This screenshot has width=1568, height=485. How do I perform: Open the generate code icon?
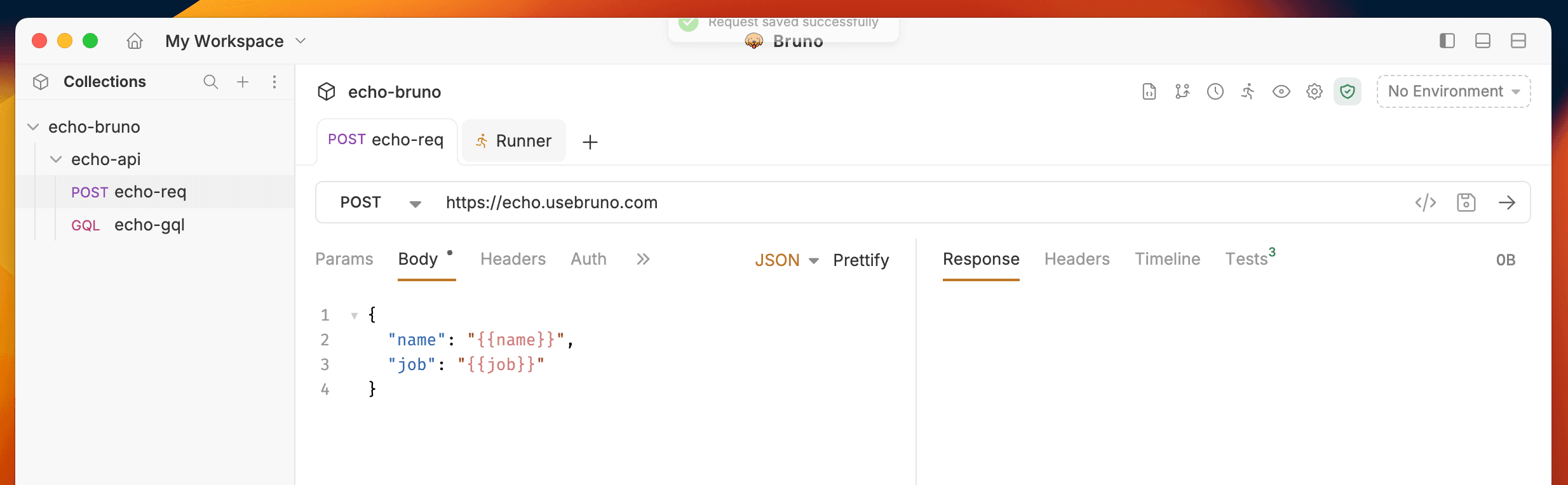point(1425,203)
